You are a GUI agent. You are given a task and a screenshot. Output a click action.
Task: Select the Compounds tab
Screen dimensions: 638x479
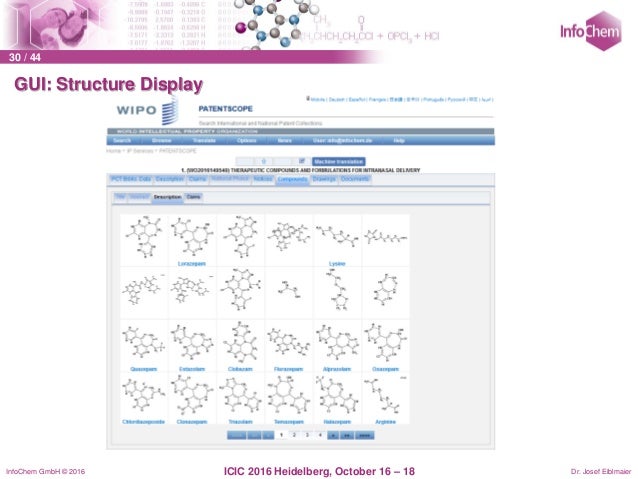tap(293, 179)
